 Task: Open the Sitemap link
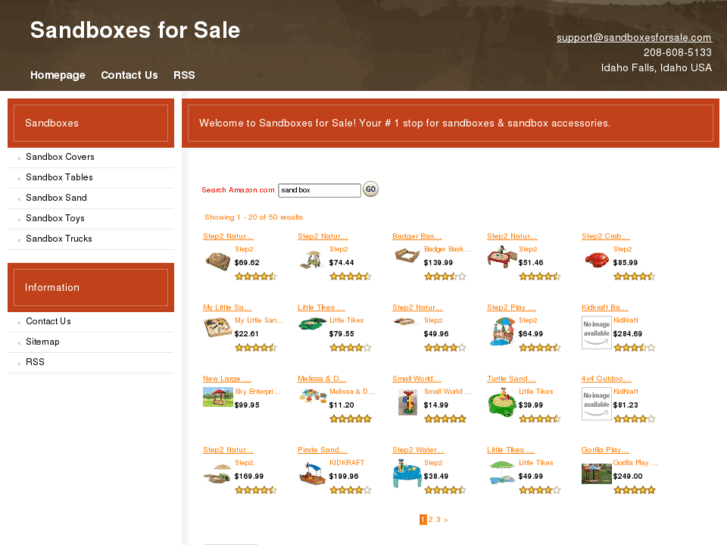tap(42, 341)
